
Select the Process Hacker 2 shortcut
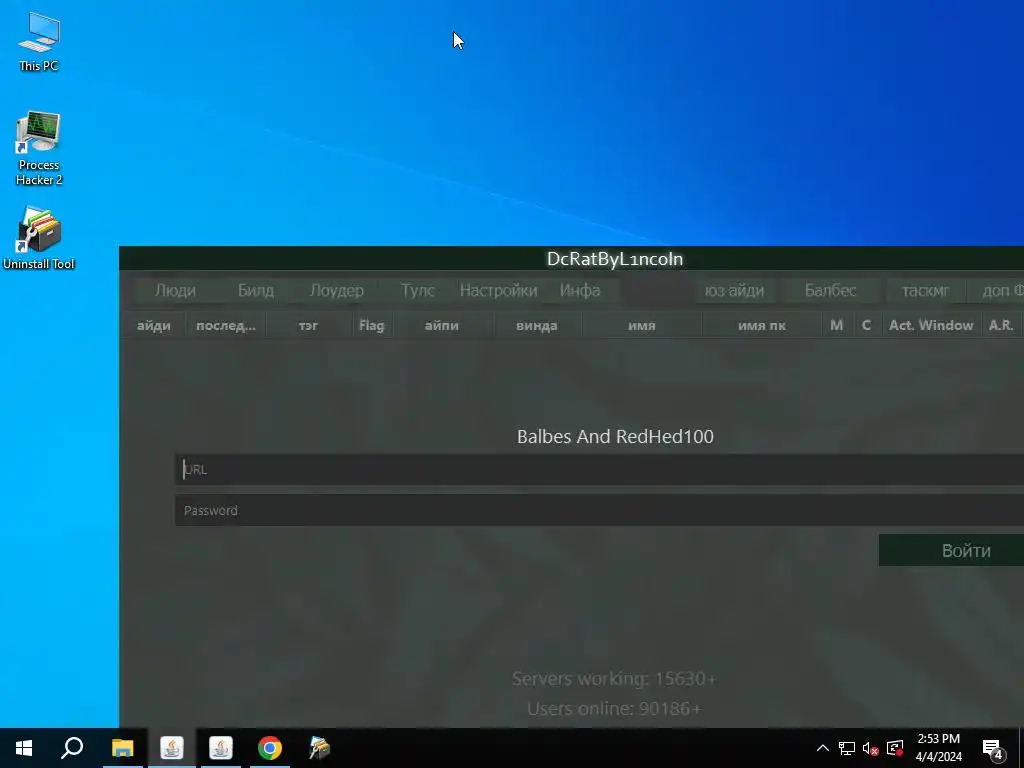pyautogui.click(x=39, y=148)
